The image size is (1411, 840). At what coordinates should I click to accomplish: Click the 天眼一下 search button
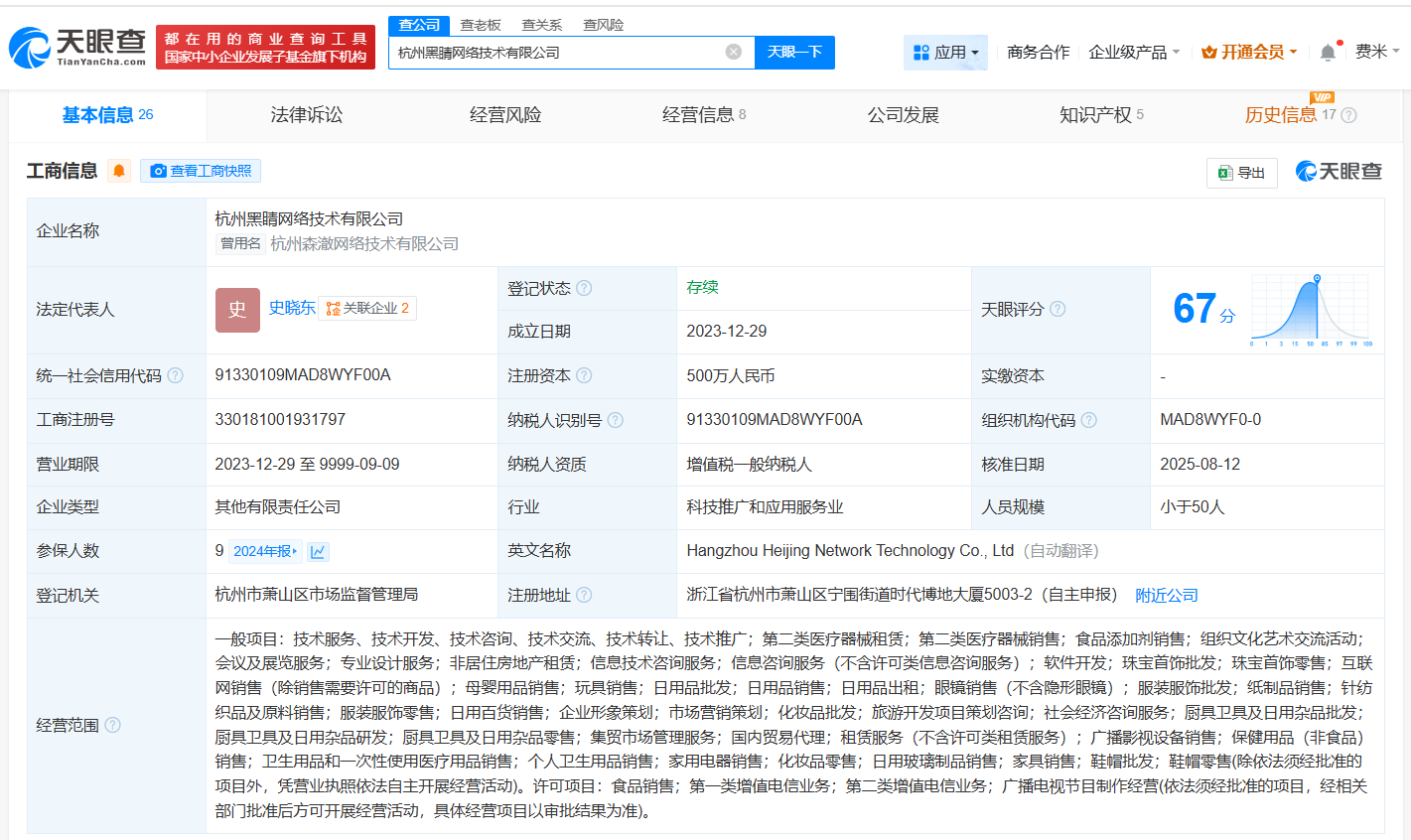pyautogui.click(x=794, y=52)
